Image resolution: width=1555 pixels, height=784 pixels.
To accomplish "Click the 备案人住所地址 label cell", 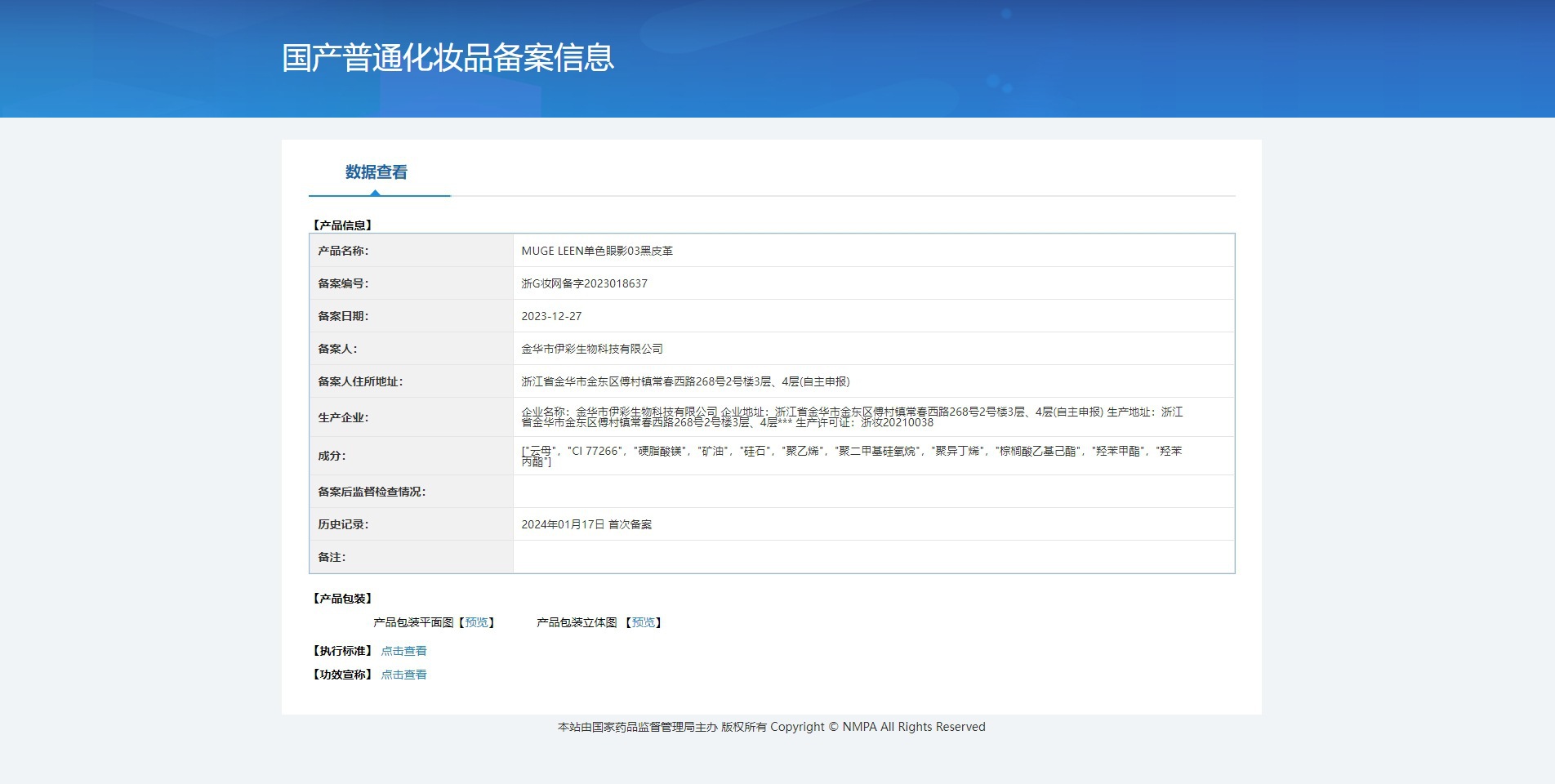I will tap(411, 381).
